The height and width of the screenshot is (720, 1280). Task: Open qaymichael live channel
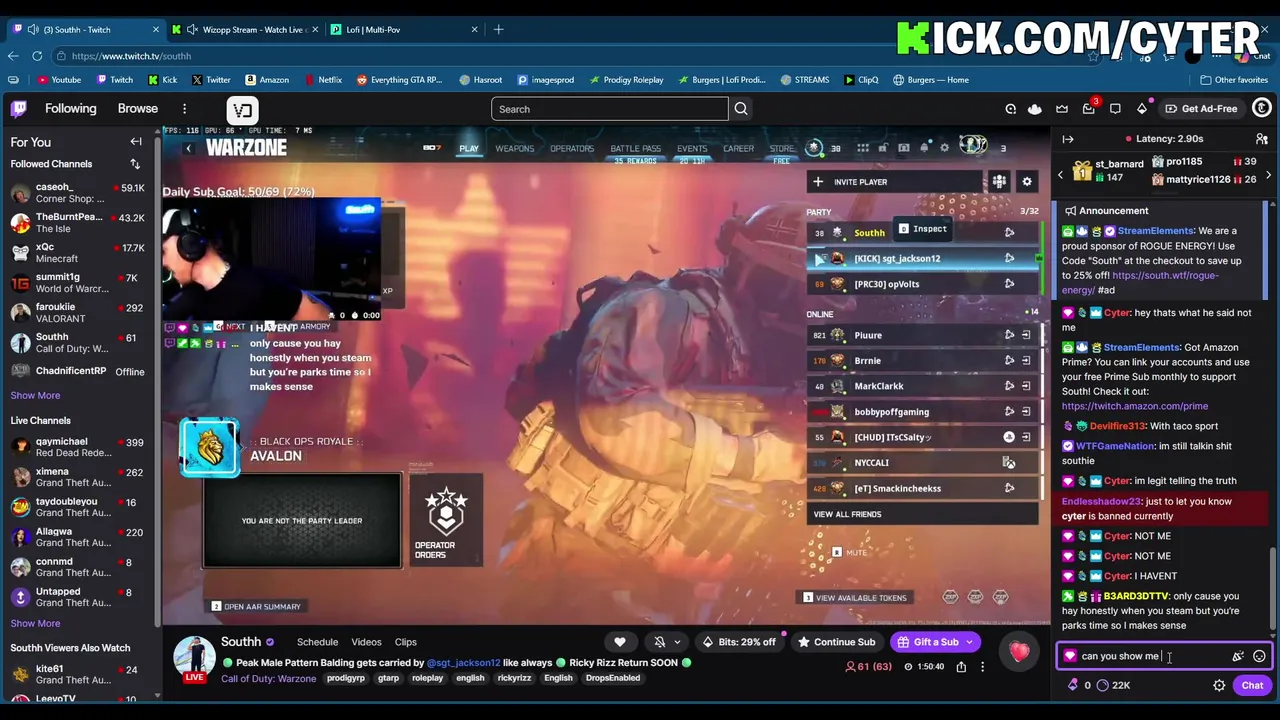coord(78,447)
